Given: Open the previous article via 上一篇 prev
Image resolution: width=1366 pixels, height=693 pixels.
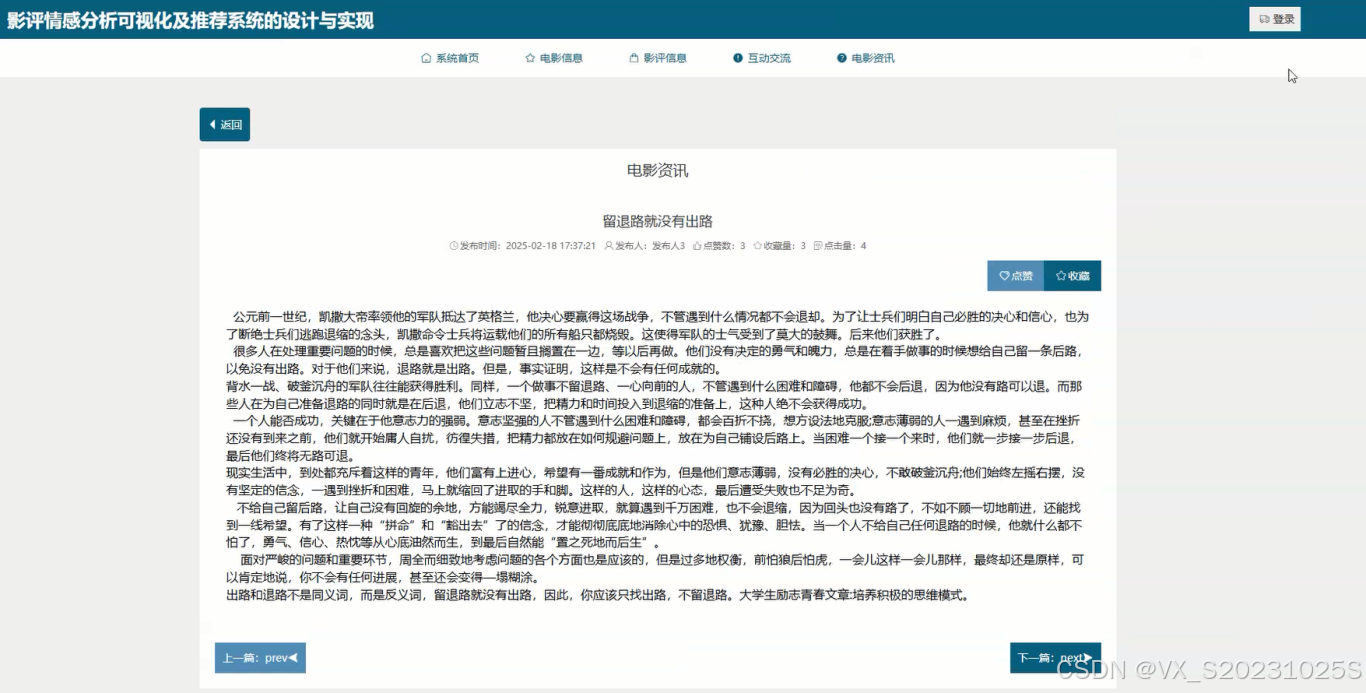Looking at the screenshot, I should (260, 657).
